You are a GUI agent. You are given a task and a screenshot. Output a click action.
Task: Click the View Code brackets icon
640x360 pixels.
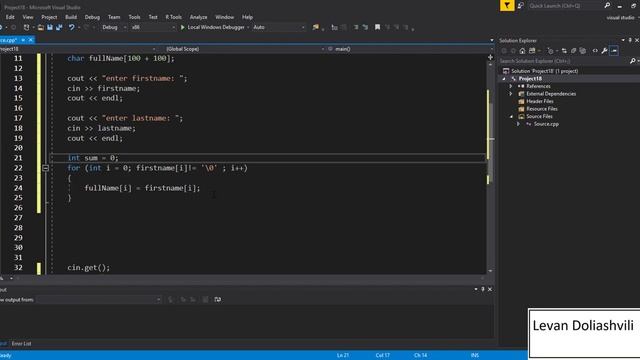pyautogui.click(x=595, y=51)
